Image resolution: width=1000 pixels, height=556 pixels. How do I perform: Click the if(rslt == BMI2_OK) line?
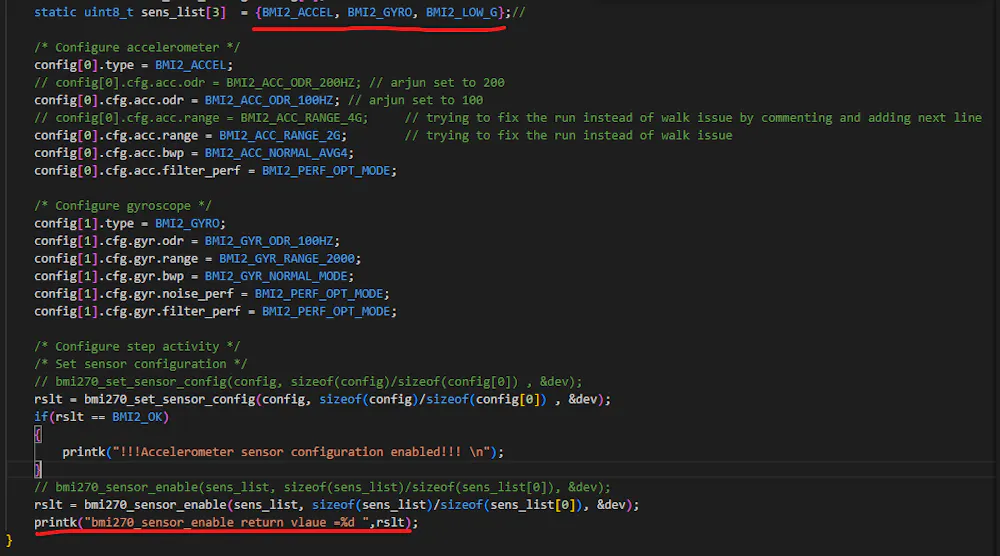101,416
